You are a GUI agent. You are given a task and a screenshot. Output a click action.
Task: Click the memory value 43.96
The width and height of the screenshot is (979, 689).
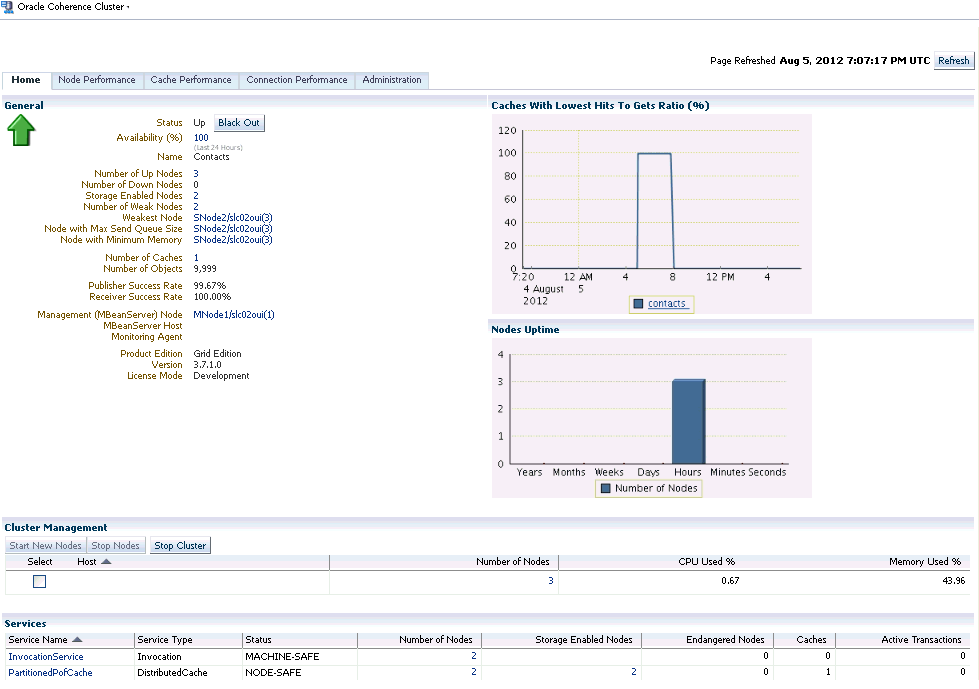(x=953, y=581)
